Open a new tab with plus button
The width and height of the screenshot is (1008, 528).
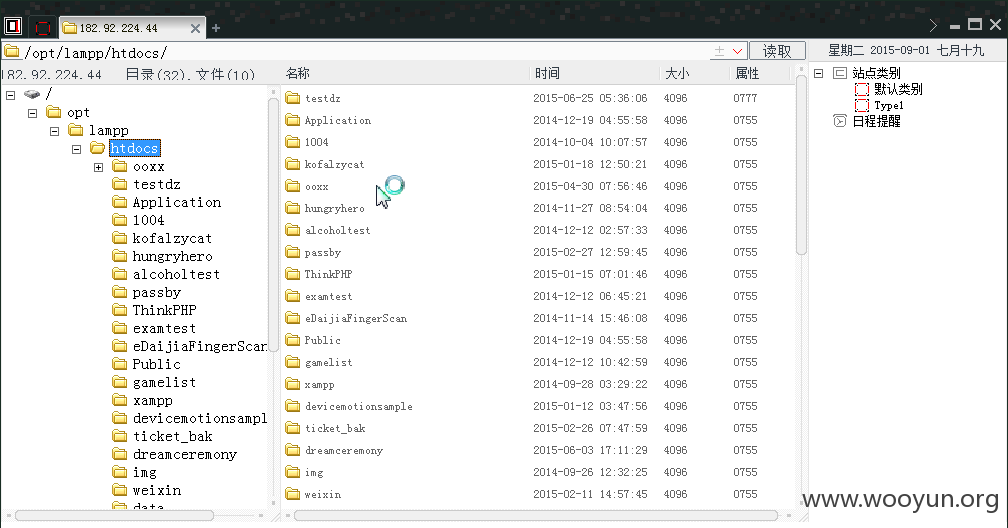[x=216, y=28]
